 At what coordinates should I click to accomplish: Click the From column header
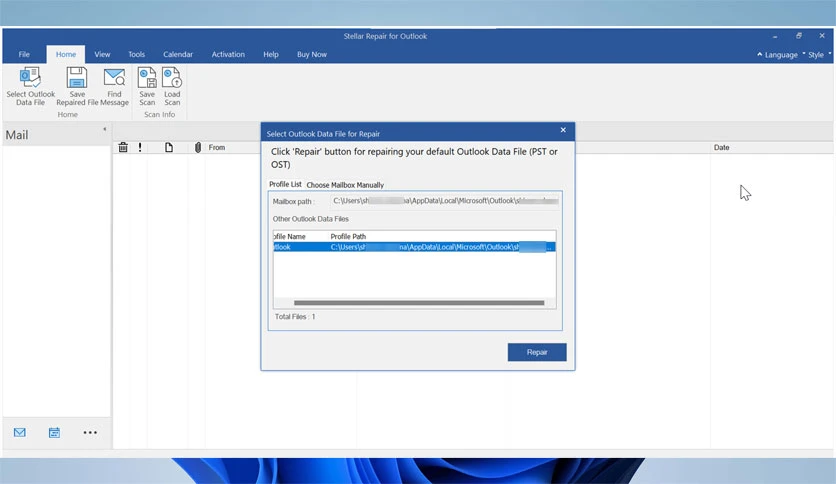[216, 147]
